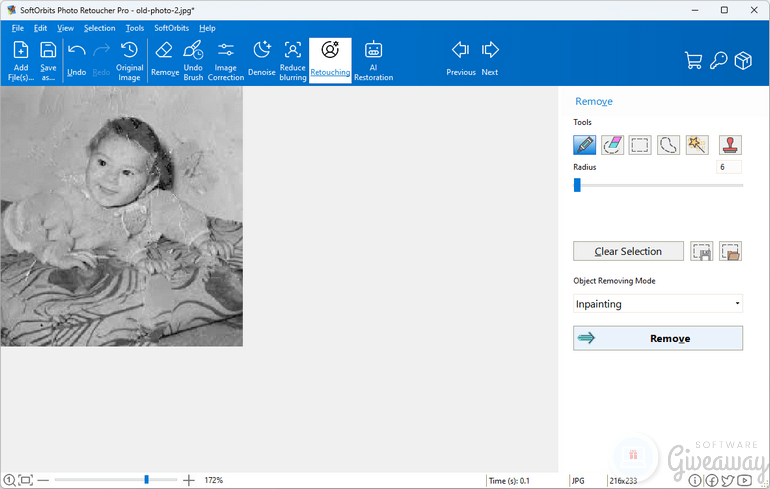Click the Radius slider track
Screen dimensions: 770x489
(660, 185)
